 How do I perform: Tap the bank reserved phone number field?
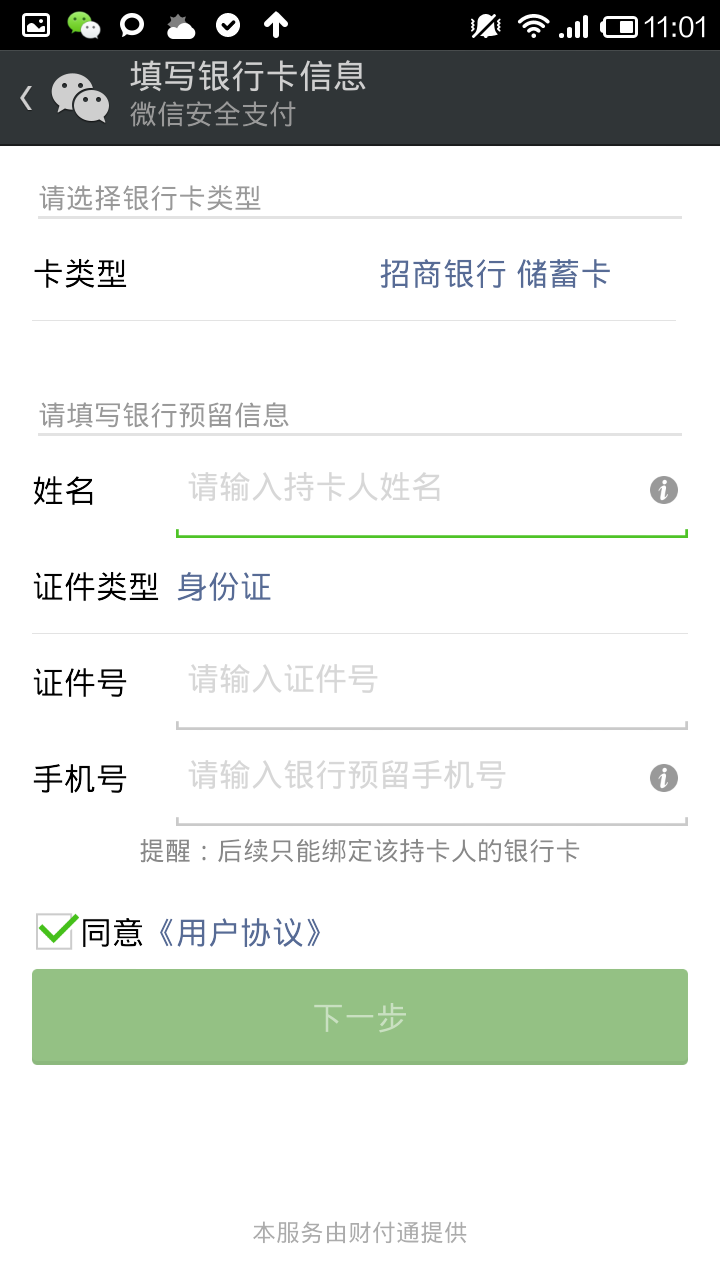coord(410,777)
